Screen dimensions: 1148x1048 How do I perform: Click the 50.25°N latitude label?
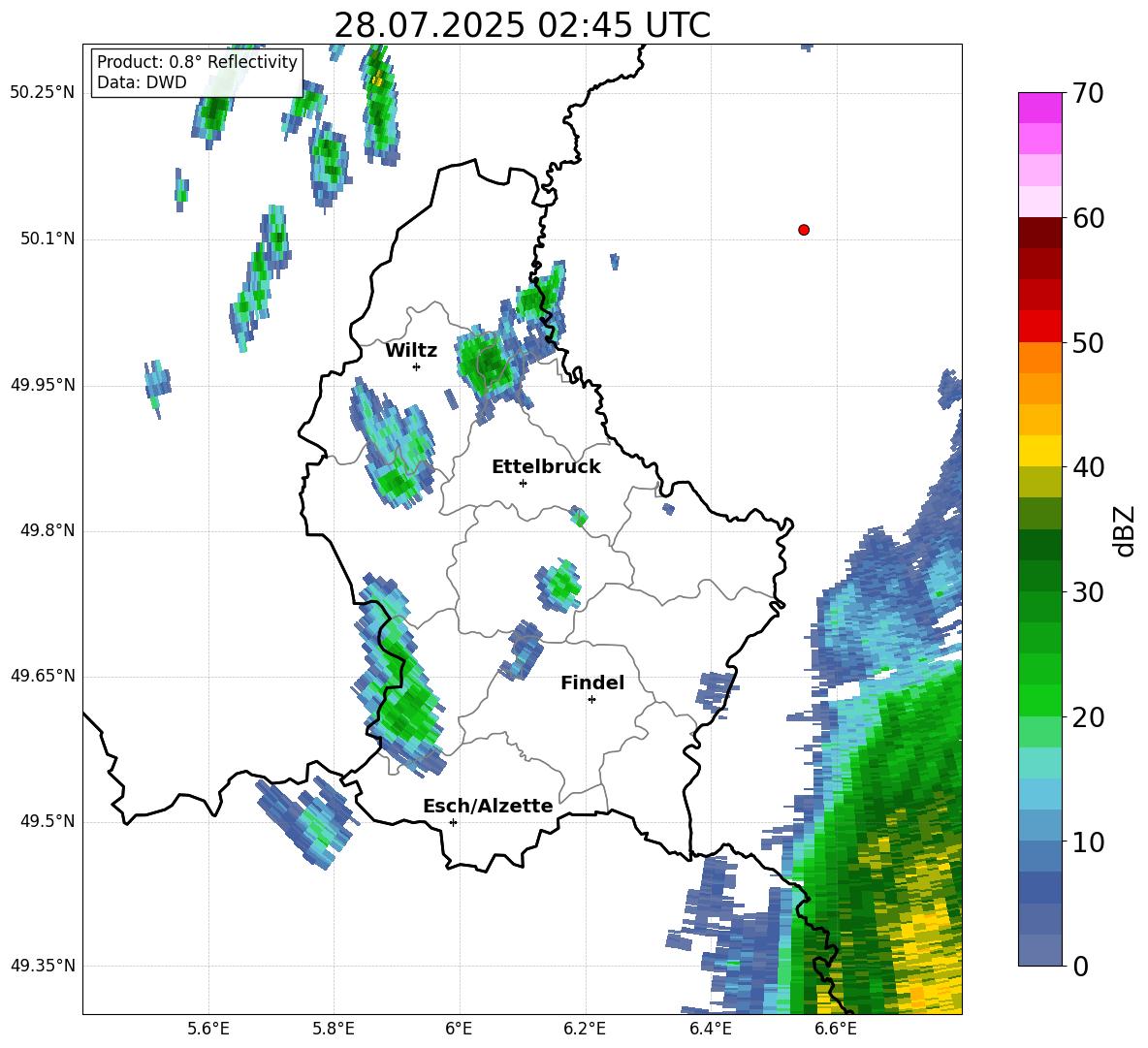[43, 93]
